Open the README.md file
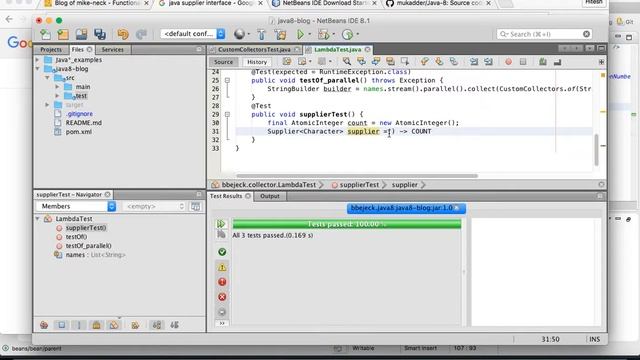This screenshot has height=360, width=640. pos(84,122)
